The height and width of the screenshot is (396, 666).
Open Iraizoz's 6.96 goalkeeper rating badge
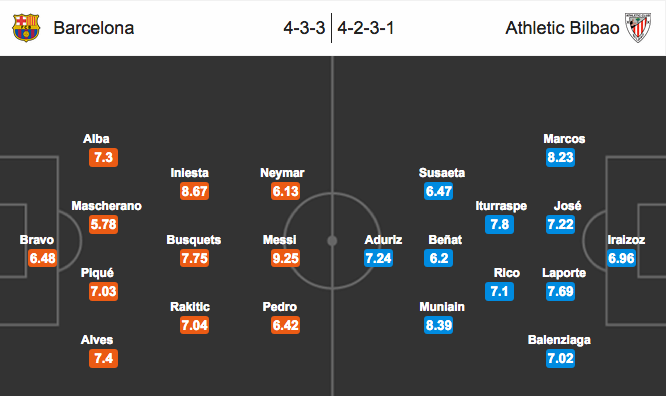(x=621, y=258)
